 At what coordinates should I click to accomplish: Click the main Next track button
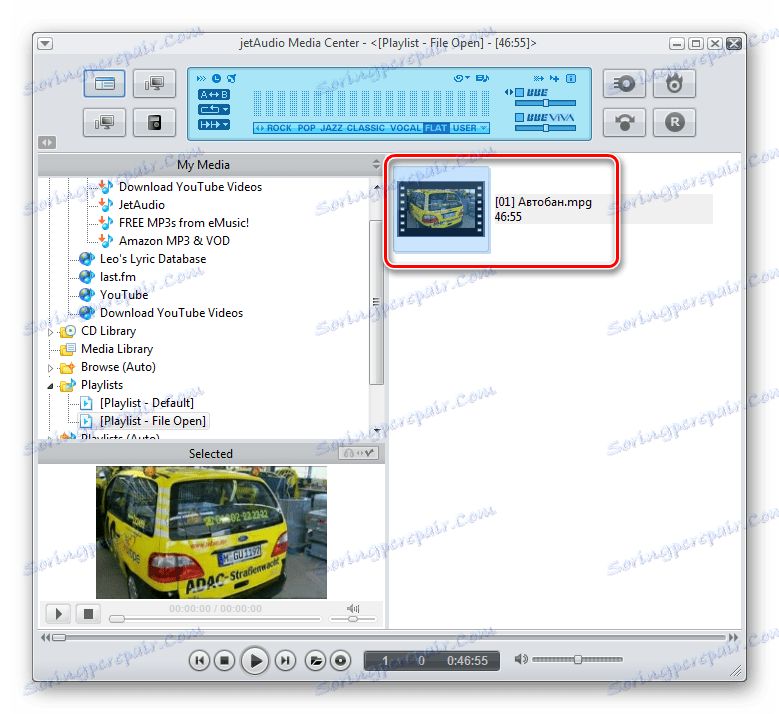(x=285, y=660)
